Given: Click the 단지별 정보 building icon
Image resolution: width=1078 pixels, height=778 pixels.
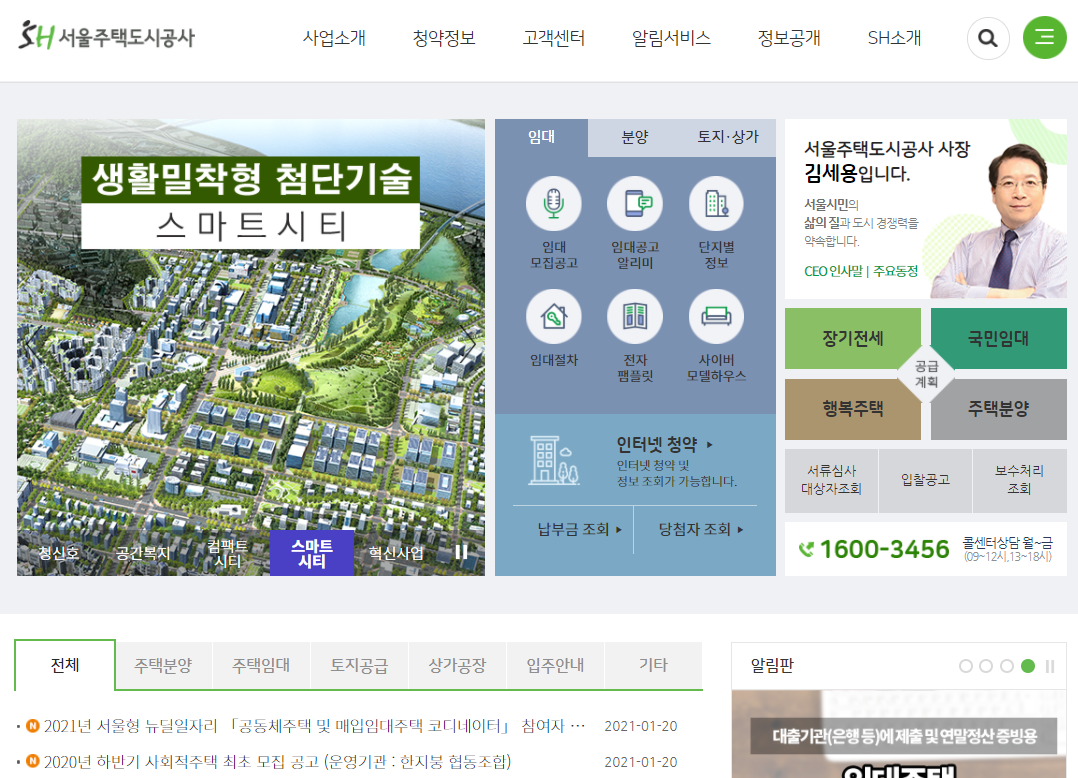Looking at the screenshot, I should 716,203.
